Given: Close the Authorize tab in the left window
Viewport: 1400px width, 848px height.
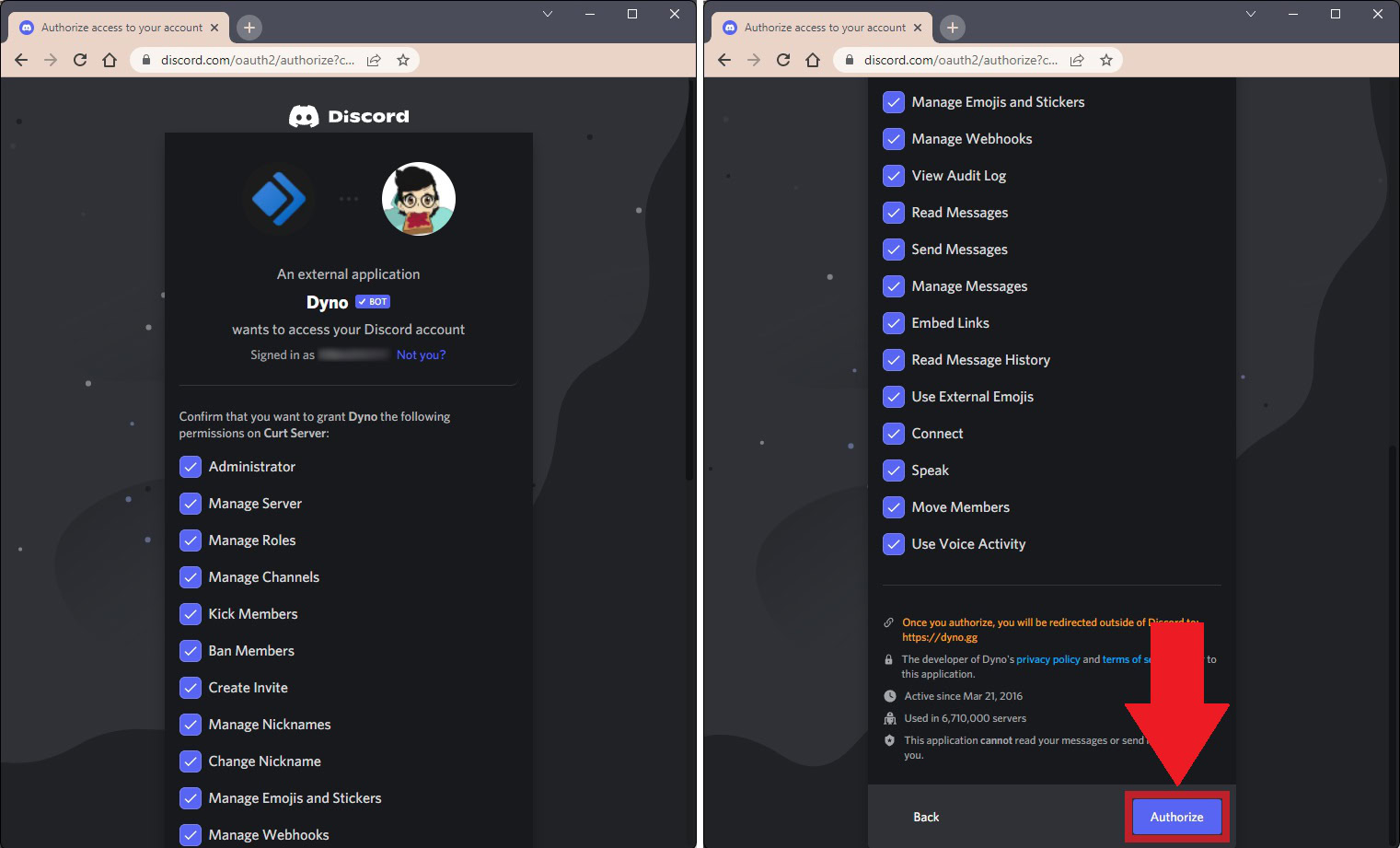Looking at the screenshot, I should pos(214,28).
